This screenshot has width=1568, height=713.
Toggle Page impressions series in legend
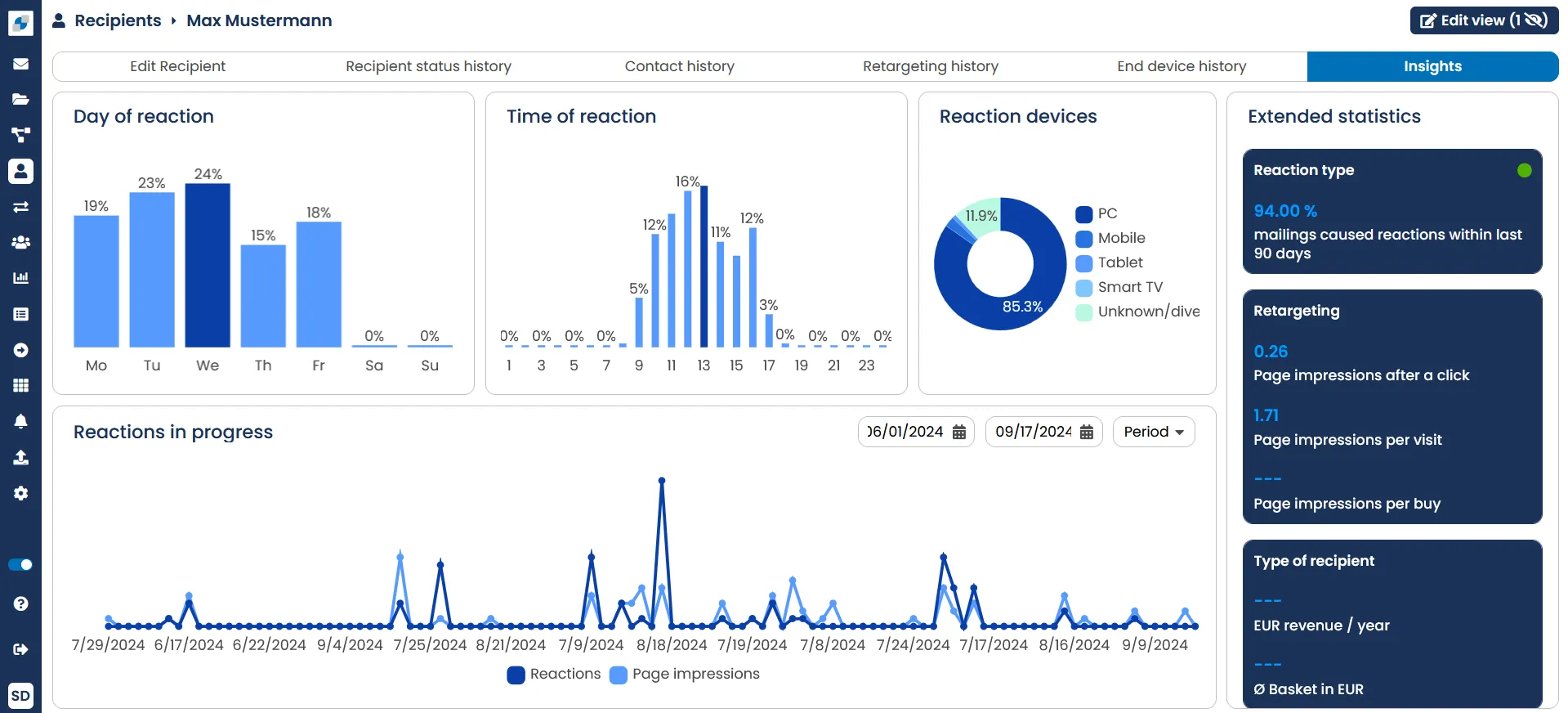[685, 675]
